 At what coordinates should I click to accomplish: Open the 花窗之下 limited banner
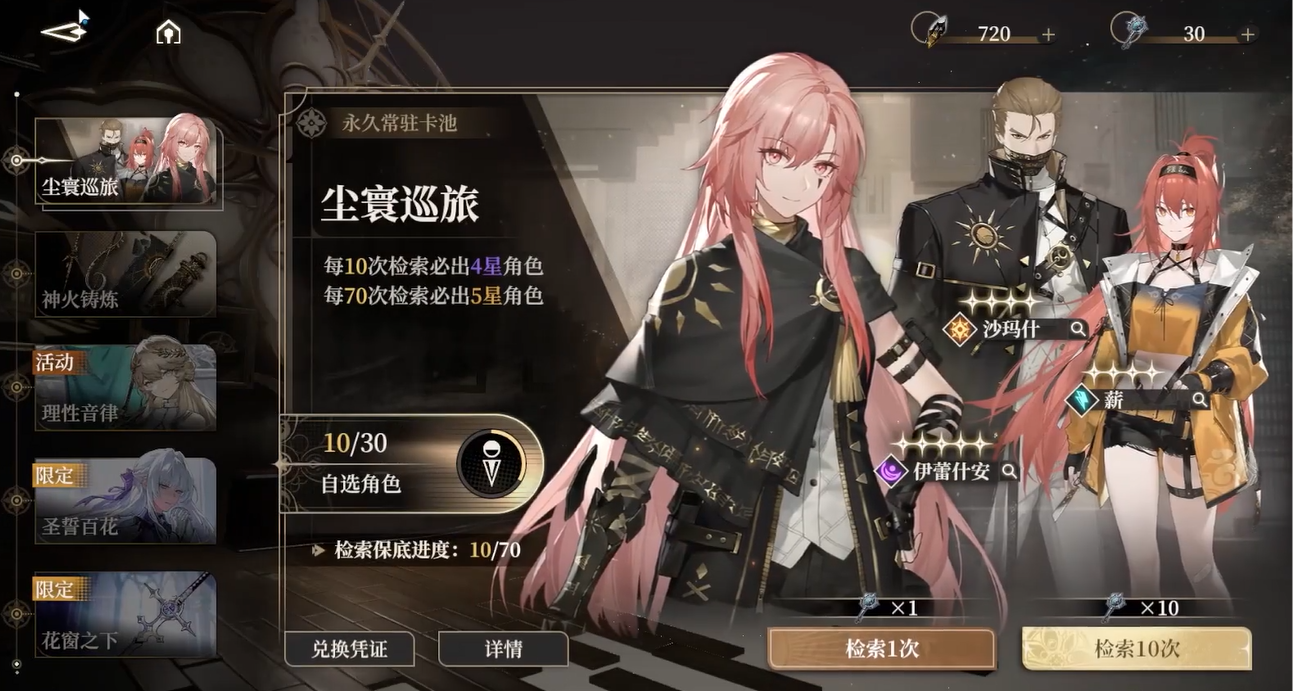click(x=125, y=614)
